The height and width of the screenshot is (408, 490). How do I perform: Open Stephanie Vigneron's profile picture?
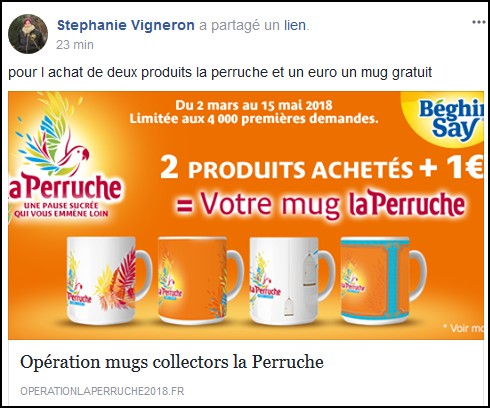pos(28,34)
